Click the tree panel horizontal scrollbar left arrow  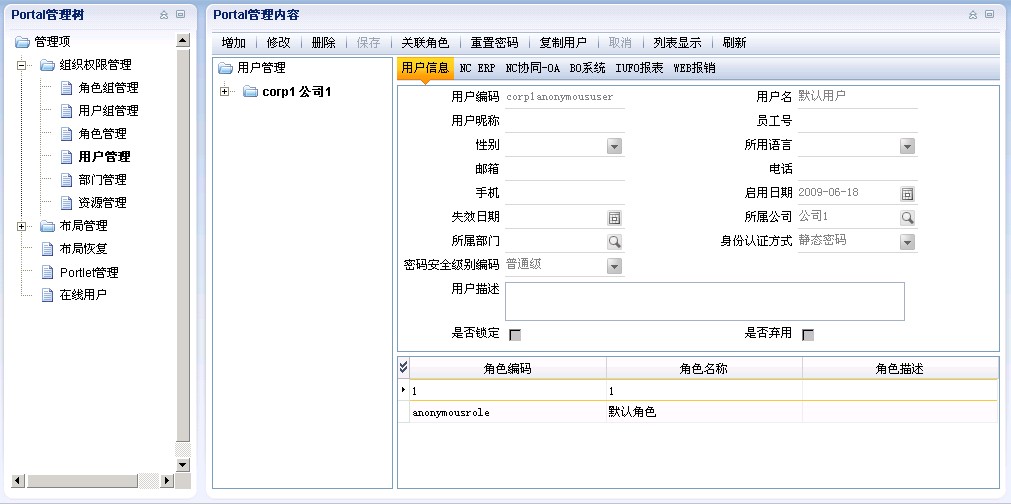coord(18,480)
